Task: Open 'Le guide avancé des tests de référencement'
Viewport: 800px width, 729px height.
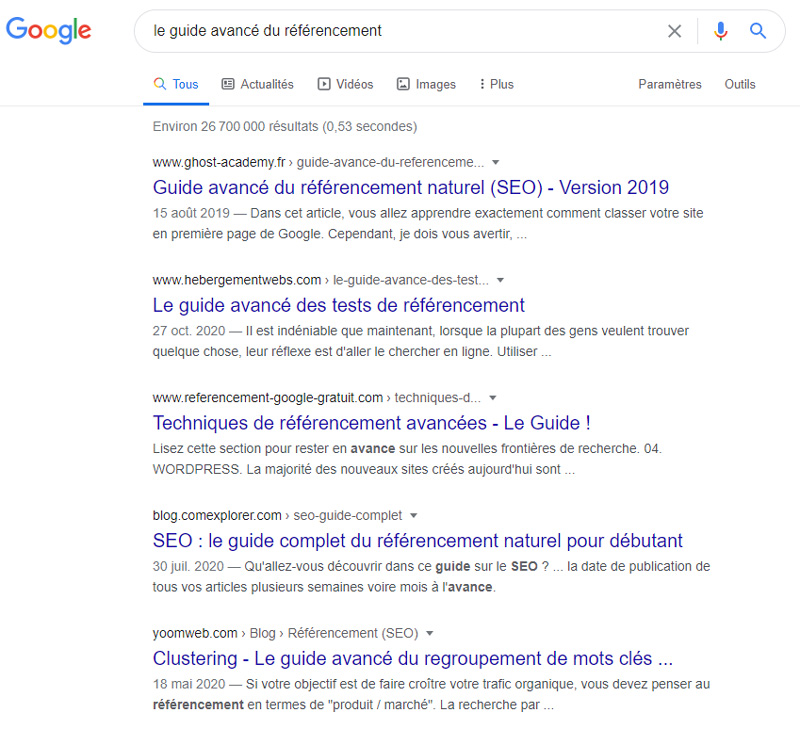Action: [x=339, y=305]
